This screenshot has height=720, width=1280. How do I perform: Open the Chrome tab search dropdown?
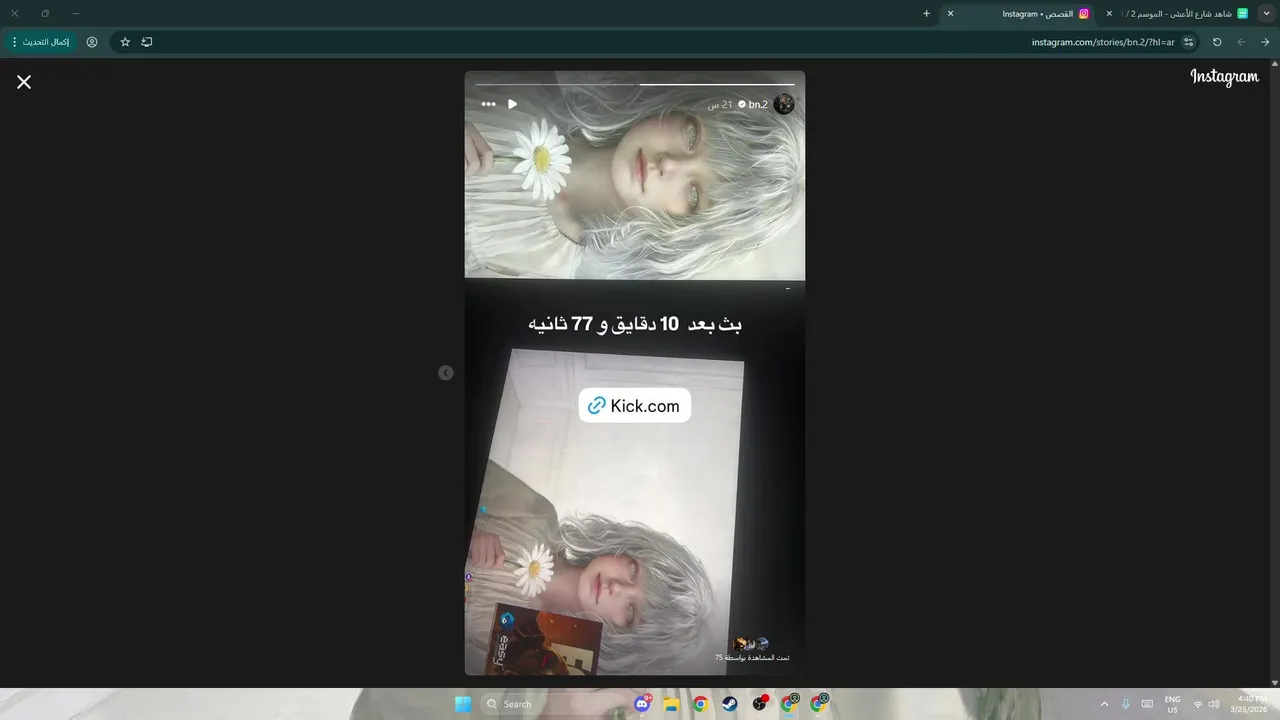tap(1266, 13)
